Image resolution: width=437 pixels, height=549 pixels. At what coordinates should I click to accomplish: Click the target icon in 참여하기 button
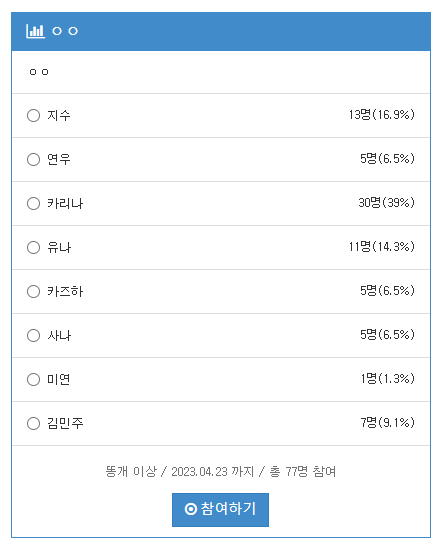[x=191, y=509]
